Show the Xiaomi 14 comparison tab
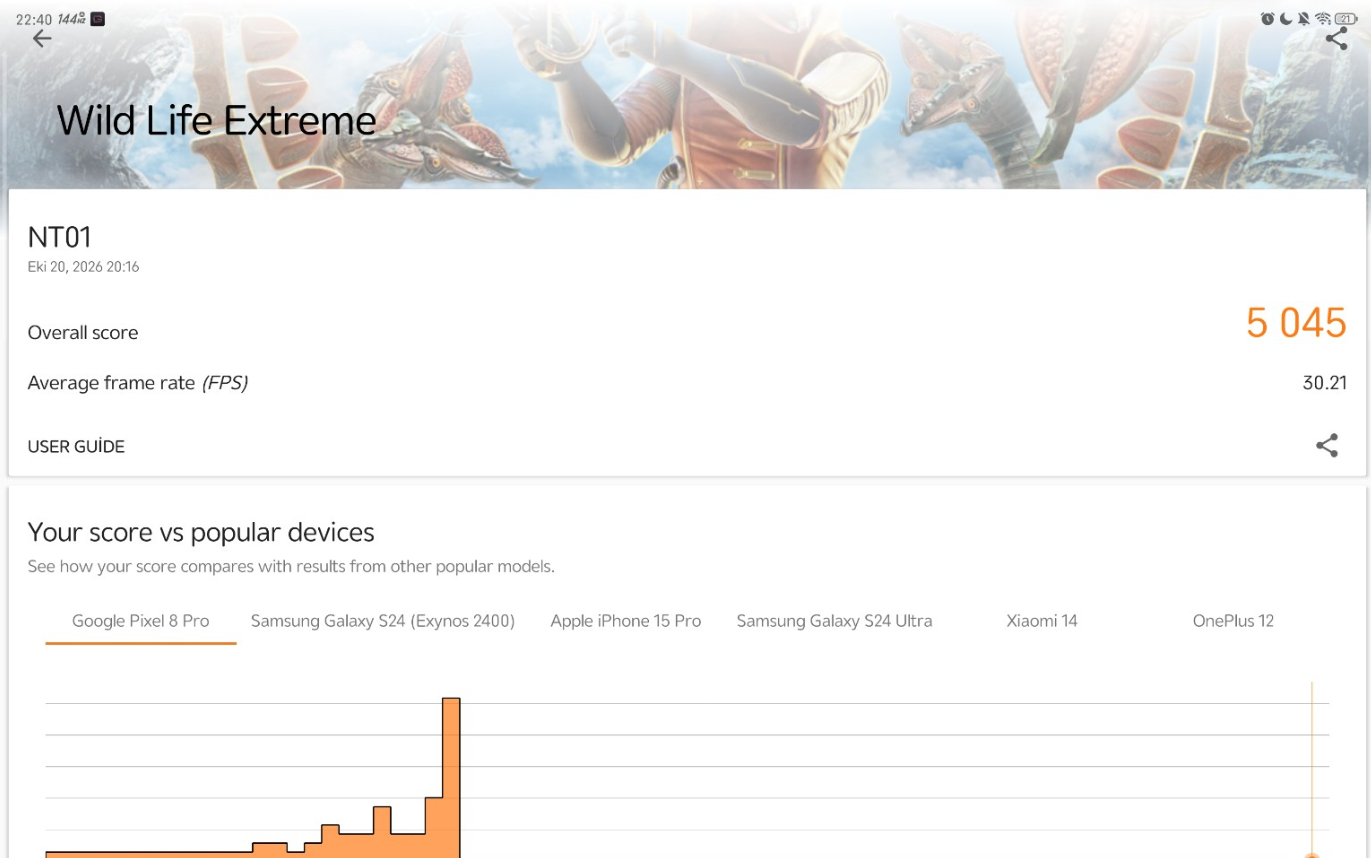Screen dimensions: 1371x858 click(1042, 621)
